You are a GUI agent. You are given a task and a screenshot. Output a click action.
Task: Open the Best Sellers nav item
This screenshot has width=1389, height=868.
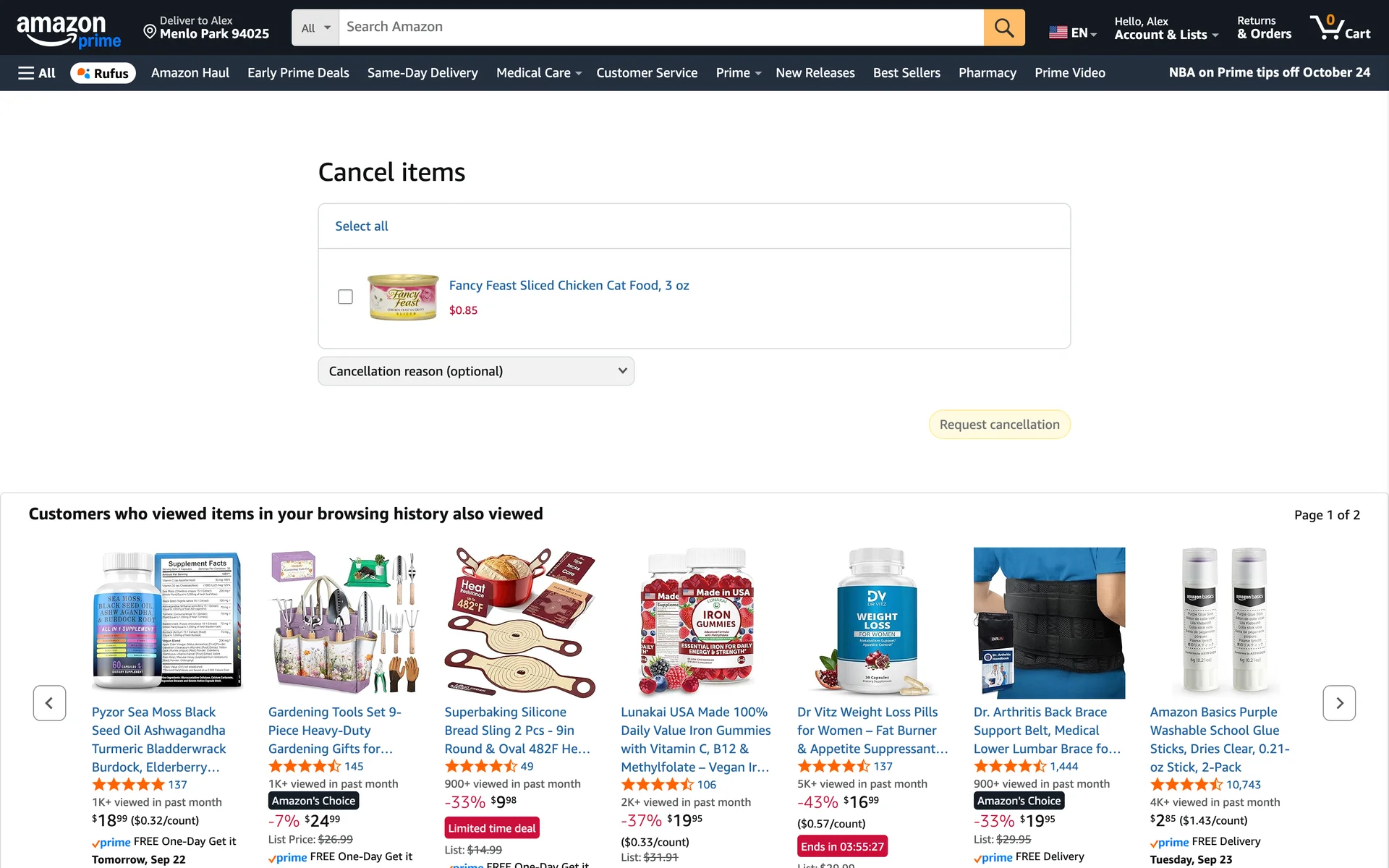[906, 73]
